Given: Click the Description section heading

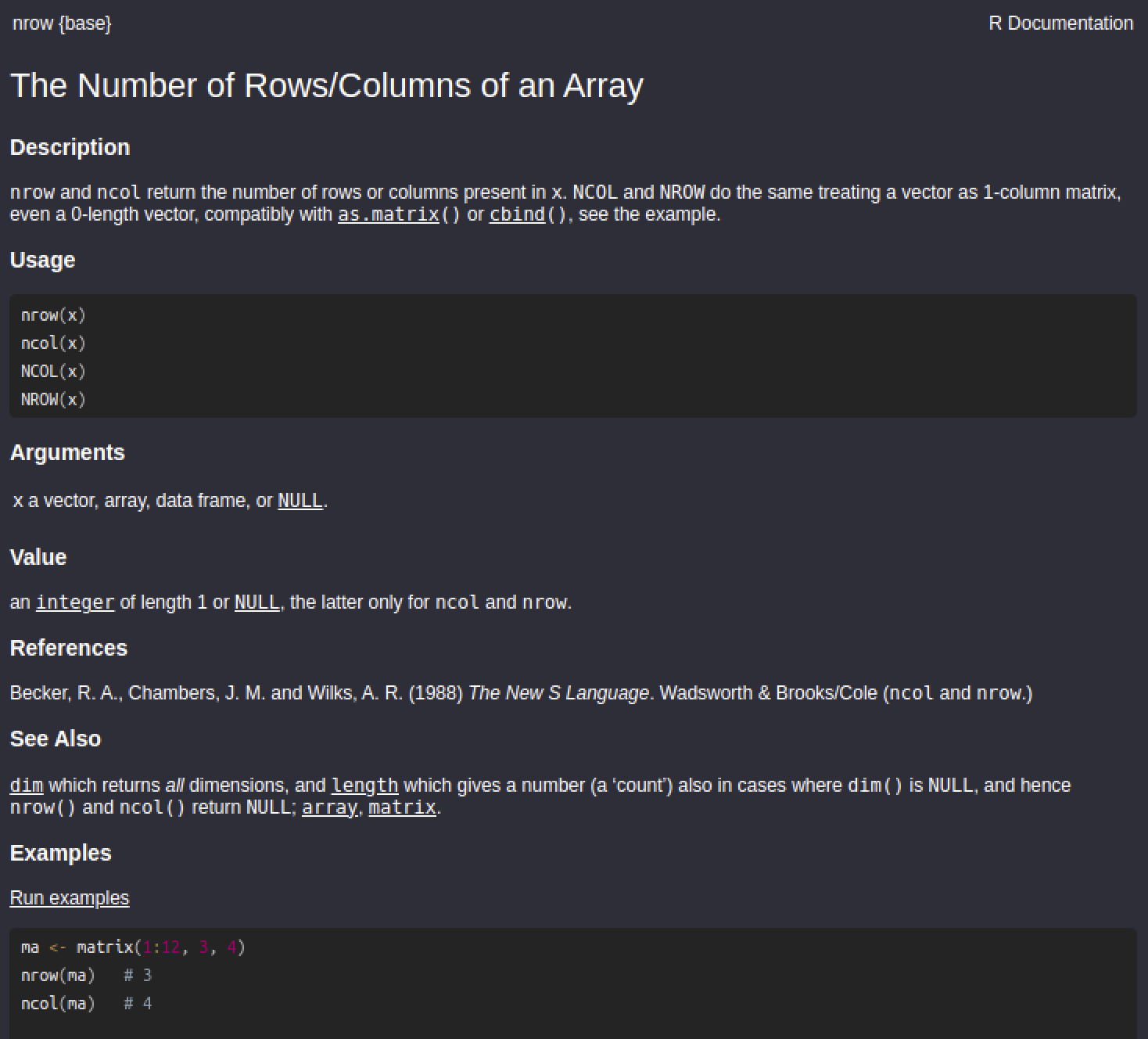Looking at the screenshot, I should (x=70, y=147).
